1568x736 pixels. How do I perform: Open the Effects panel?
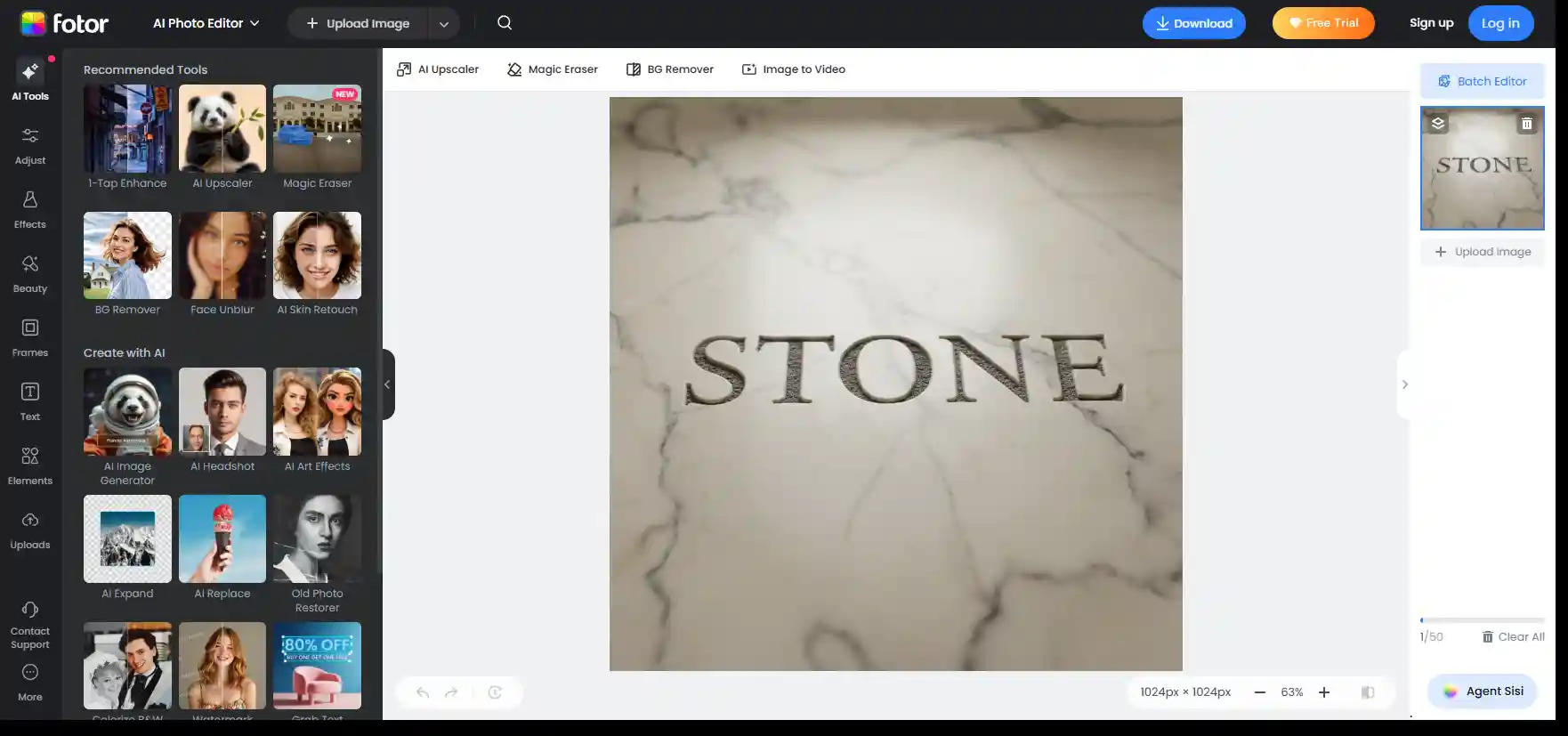click(x=30, y=210)
